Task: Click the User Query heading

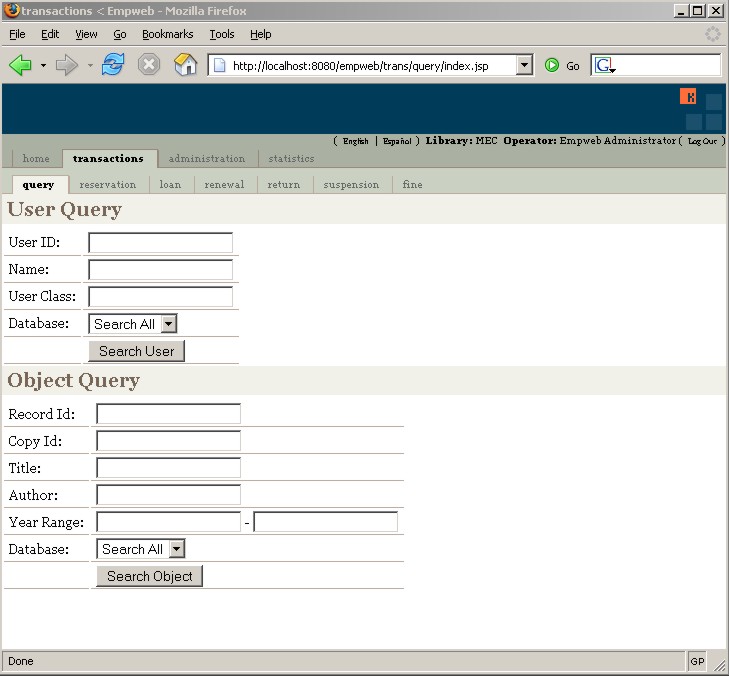Action: 64,209
